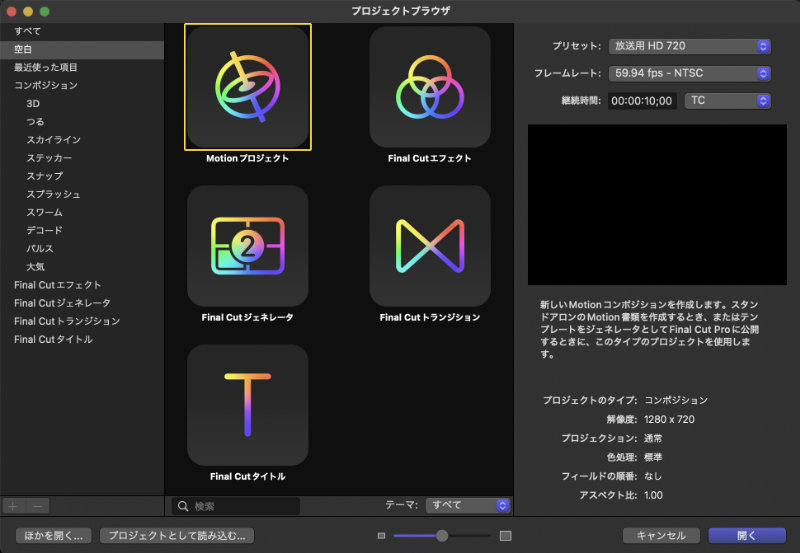Open the テーマ dropdown menu

coord(468,506)
